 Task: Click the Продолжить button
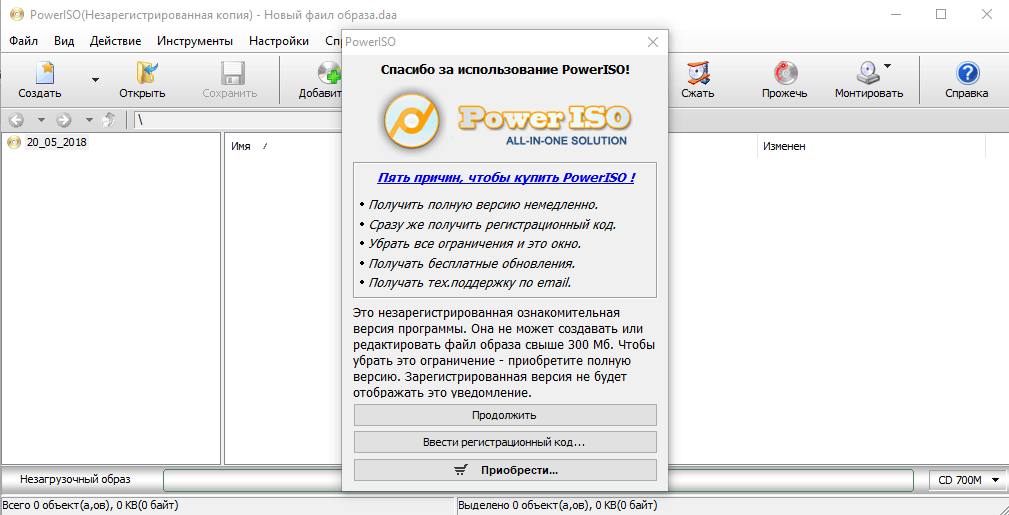point(505,415)
